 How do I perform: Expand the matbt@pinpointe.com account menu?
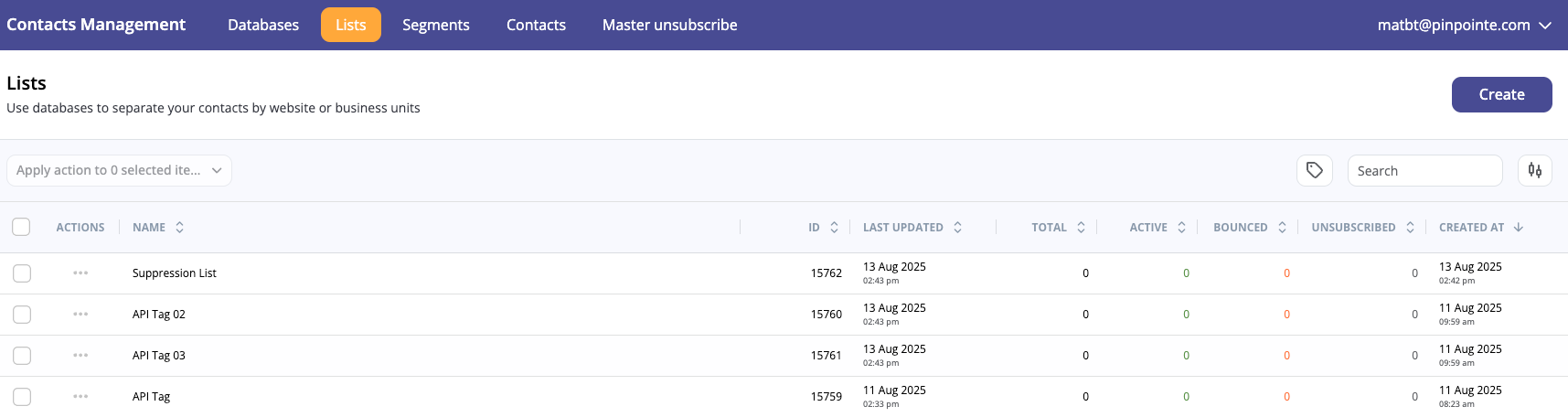click(1465, 25)
